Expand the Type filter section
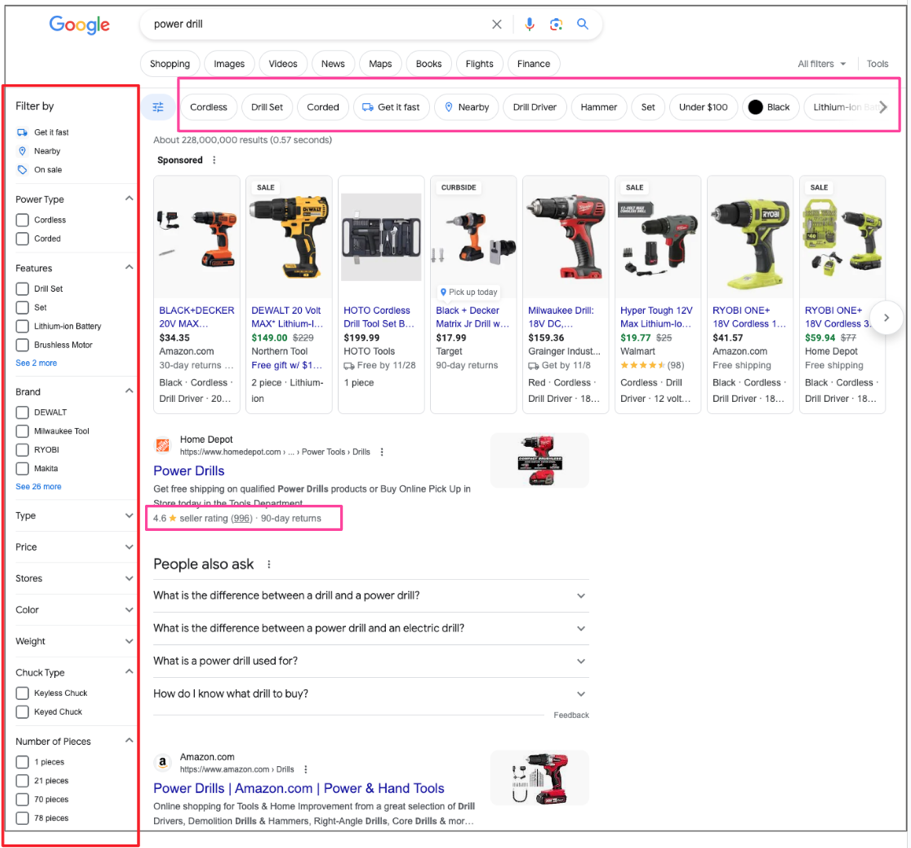Viewport: 911px width, 848px height. click(129, 515)
